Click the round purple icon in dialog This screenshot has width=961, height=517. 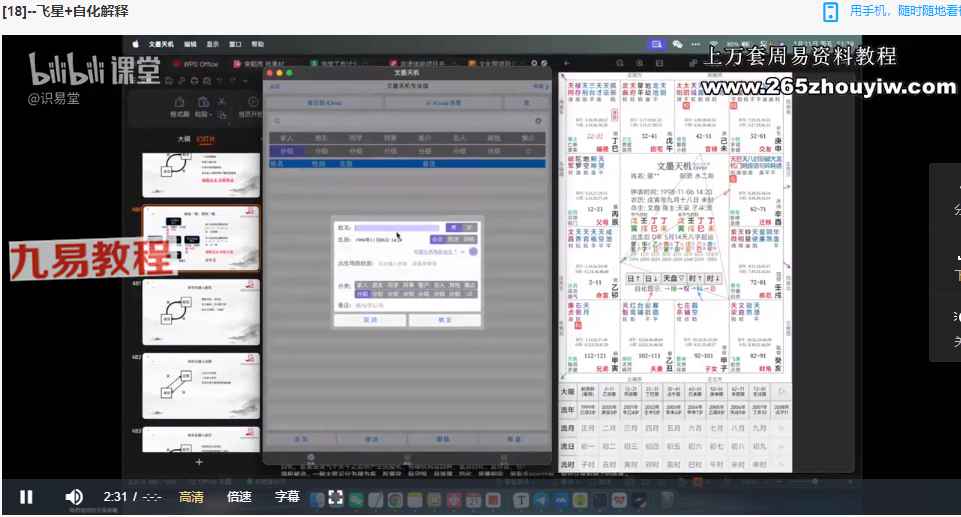pos(472,251)
